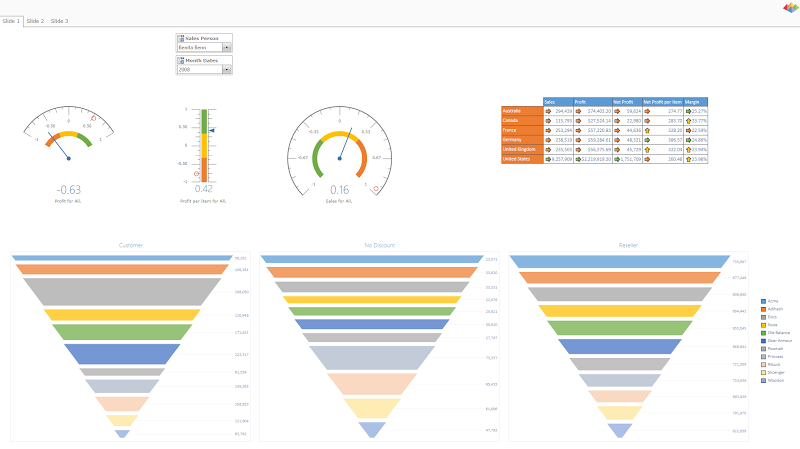Image resolution: width=800 pixels, height=449 pixels.
Task: Open the Sales Person combo box showing the current name
Action: tap(204, 47)
